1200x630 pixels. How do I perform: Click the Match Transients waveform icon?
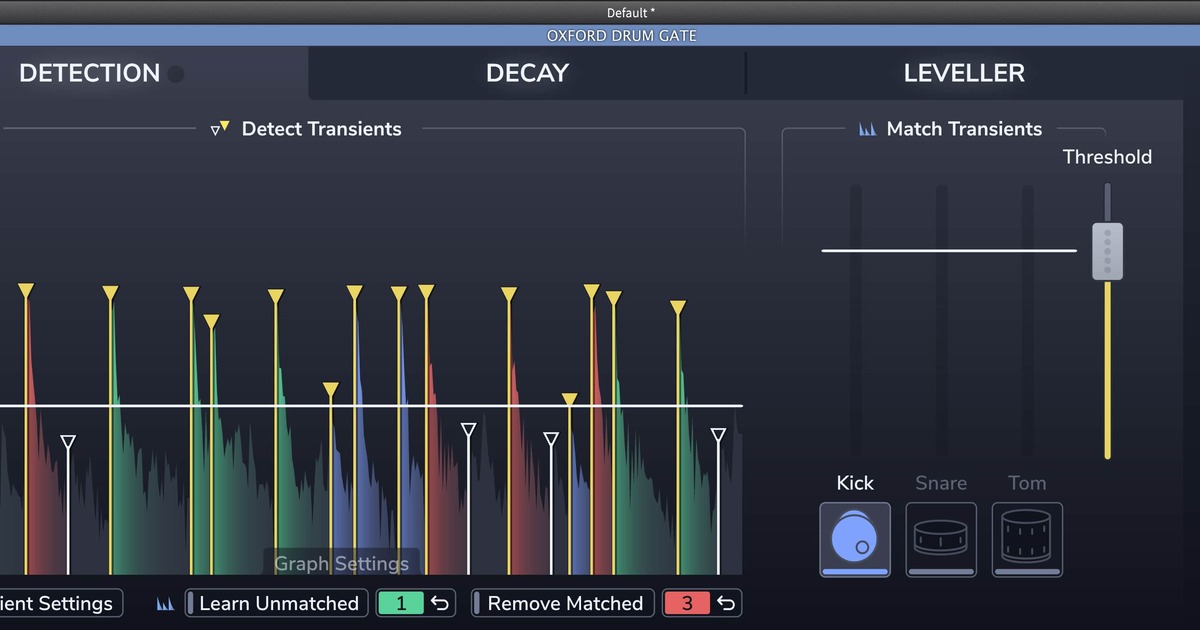[x=867, y=129]
